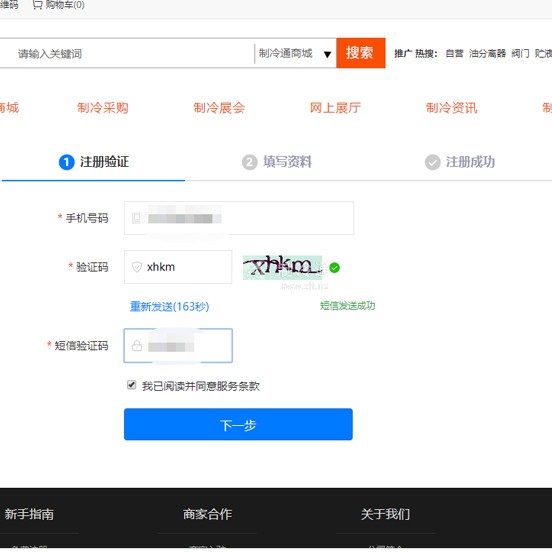
Task: Click the shield icon in captcha field
Action: click(x=137, y=267)
